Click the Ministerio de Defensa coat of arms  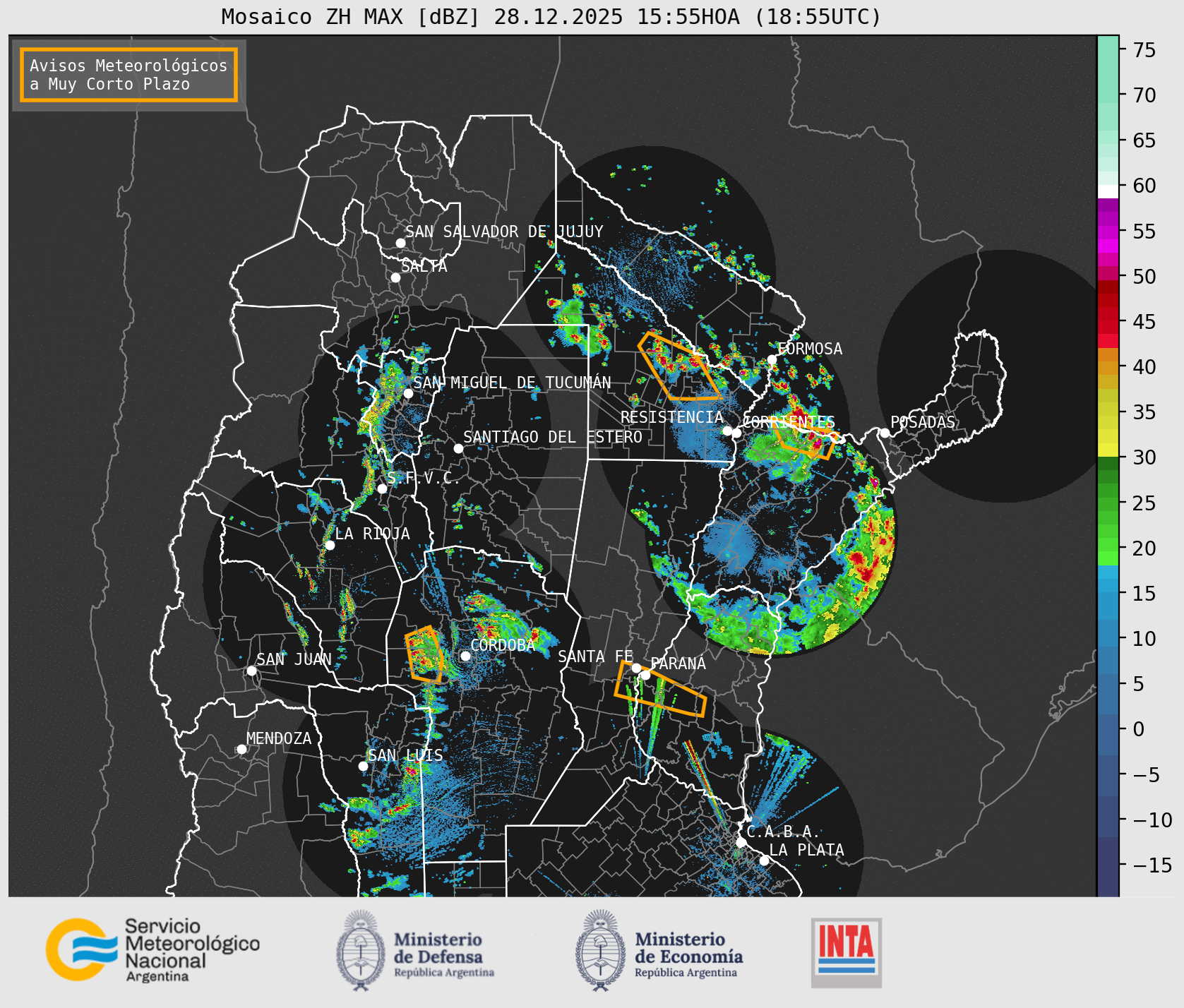click(362, 950)
